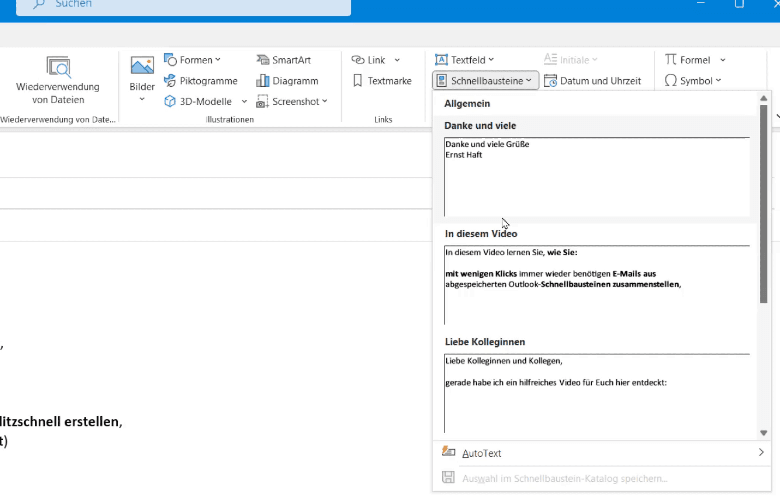This screenshot has width=780, height=496.
Task: Insert Datum und Uhrzeit
Action: click(592, 81)
